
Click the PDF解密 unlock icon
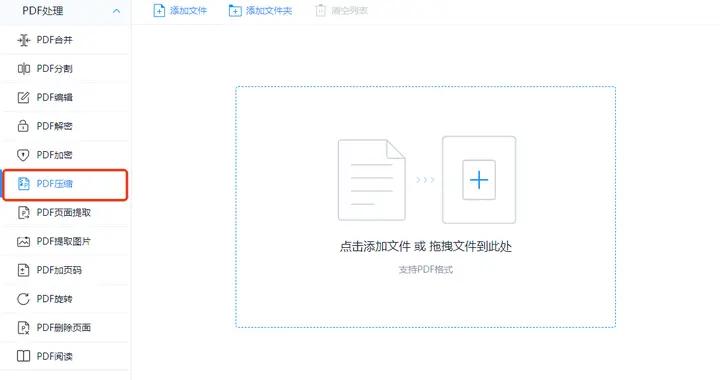point(23,126)
